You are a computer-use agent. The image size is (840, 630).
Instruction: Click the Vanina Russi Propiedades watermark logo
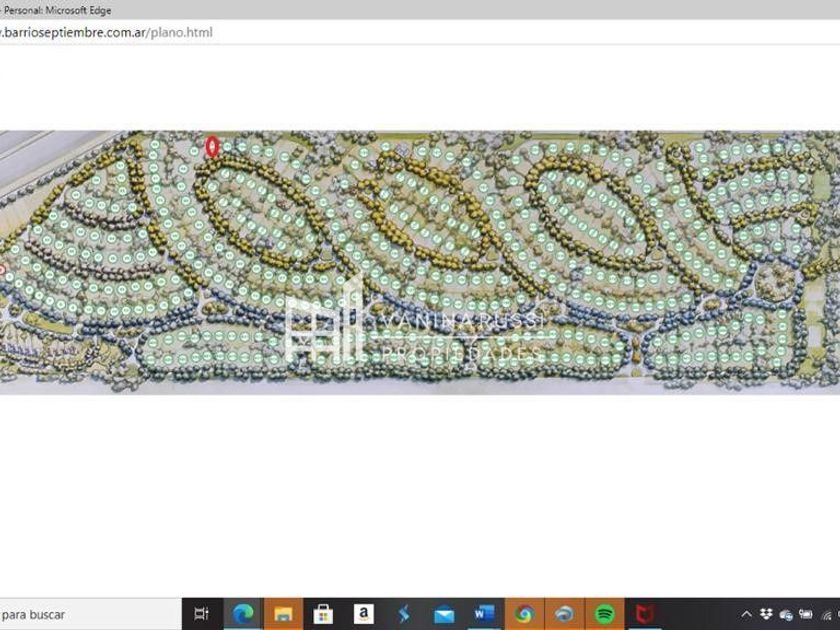pyautogui.click(x=415, y=332)
